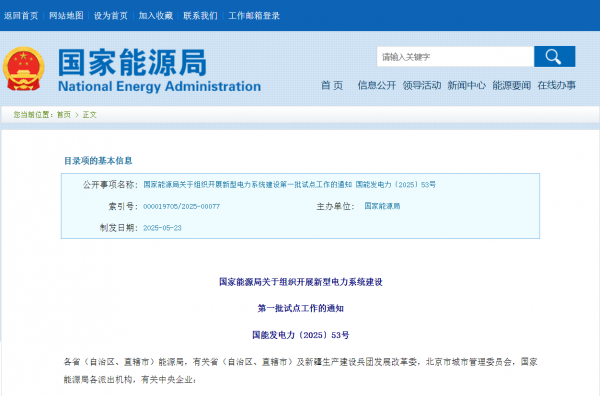Screen dimensions: 600x396
Task: Click the 国家能源局 site title text
Action: [x=132, y=63]
